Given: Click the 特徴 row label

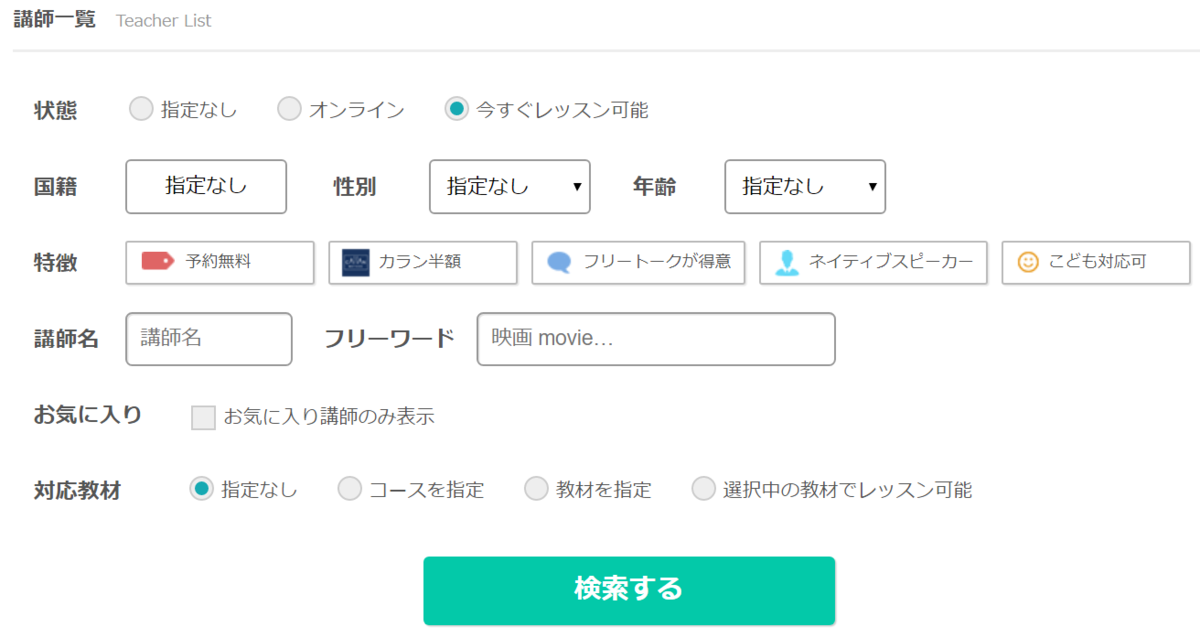Looking at the screenshot, I should 55,264.
